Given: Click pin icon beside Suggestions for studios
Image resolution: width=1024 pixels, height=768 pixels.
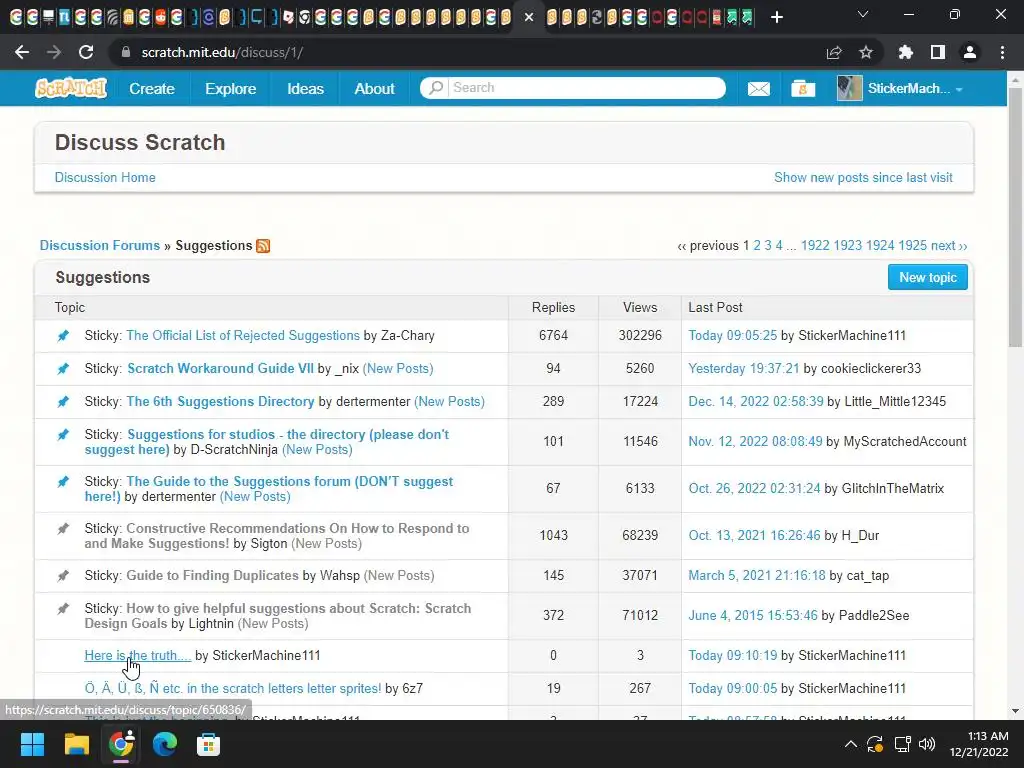Looking at the screenshot, I should [x=63, y=434].
